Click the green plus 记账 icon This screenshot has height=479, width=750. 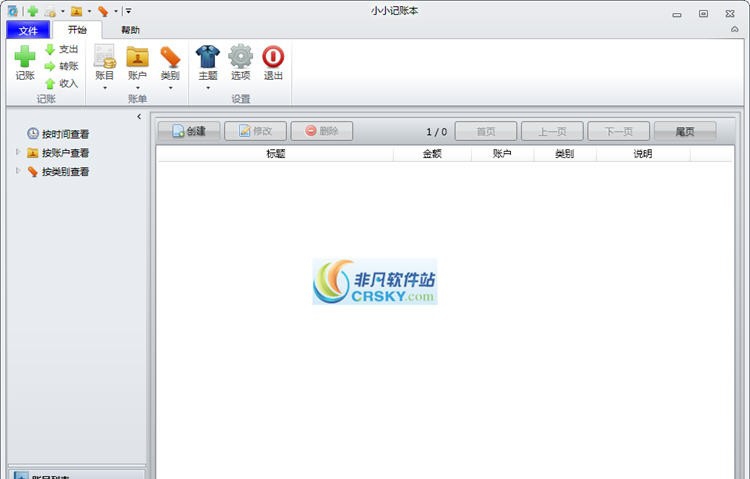click(25, 58)
